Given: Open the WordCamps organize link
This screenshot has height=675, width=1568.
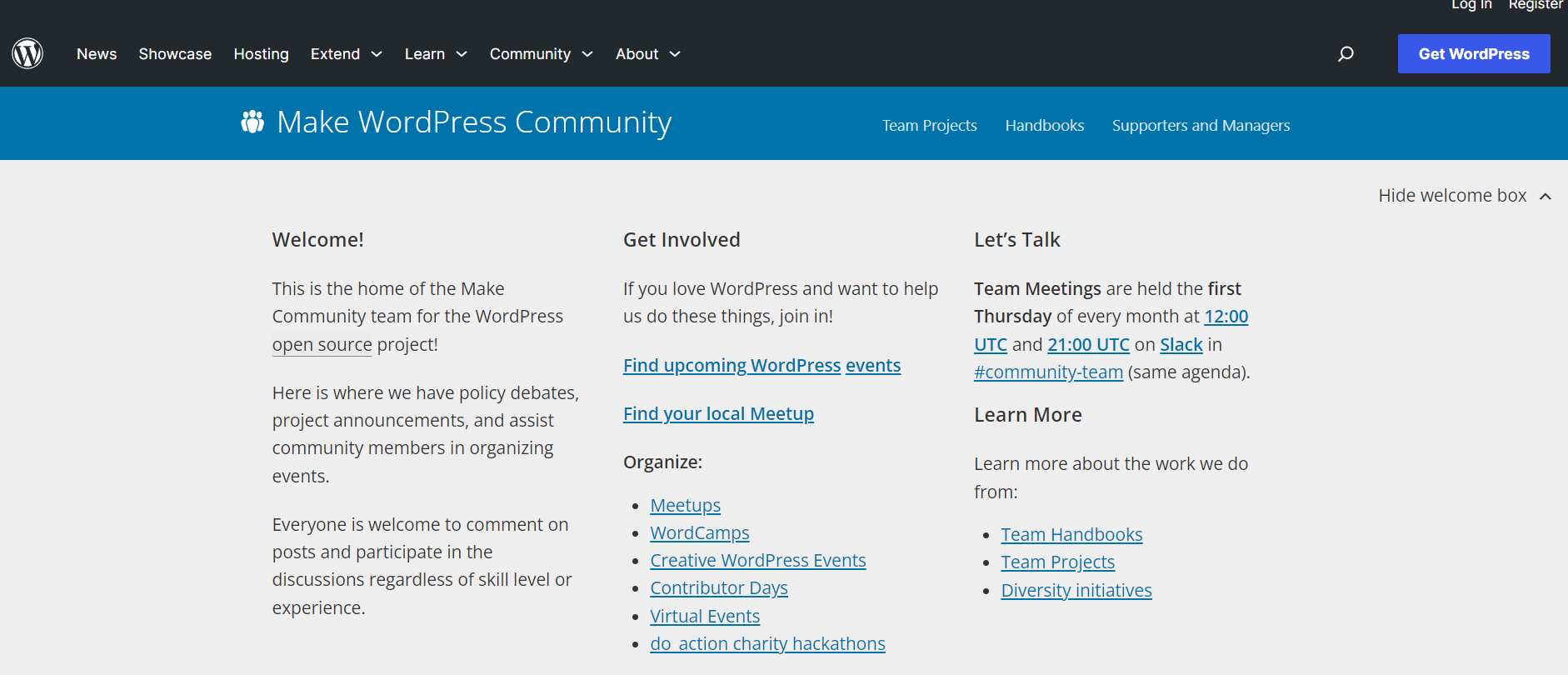Looking at the screenshot, I should point(700,532).
